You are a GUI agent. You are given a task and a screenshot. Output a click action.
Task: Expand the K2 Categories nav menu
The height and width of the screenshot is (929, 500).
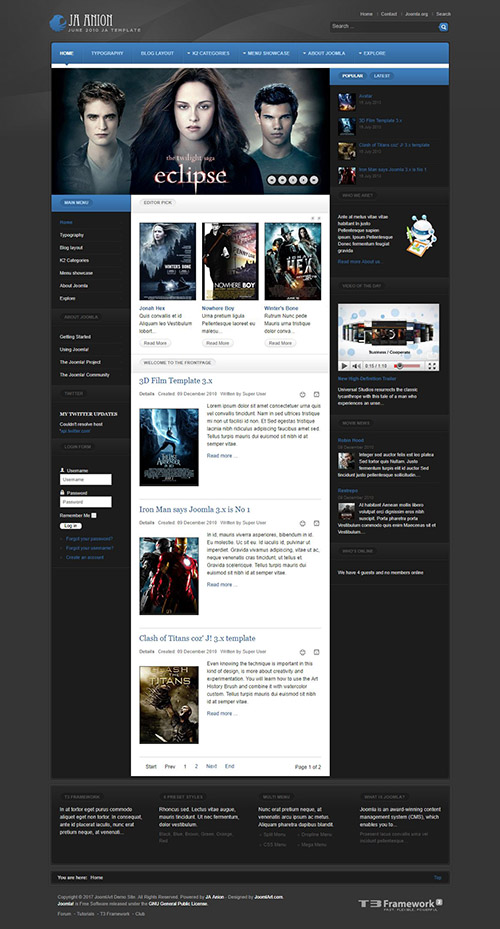coord(209,53)
